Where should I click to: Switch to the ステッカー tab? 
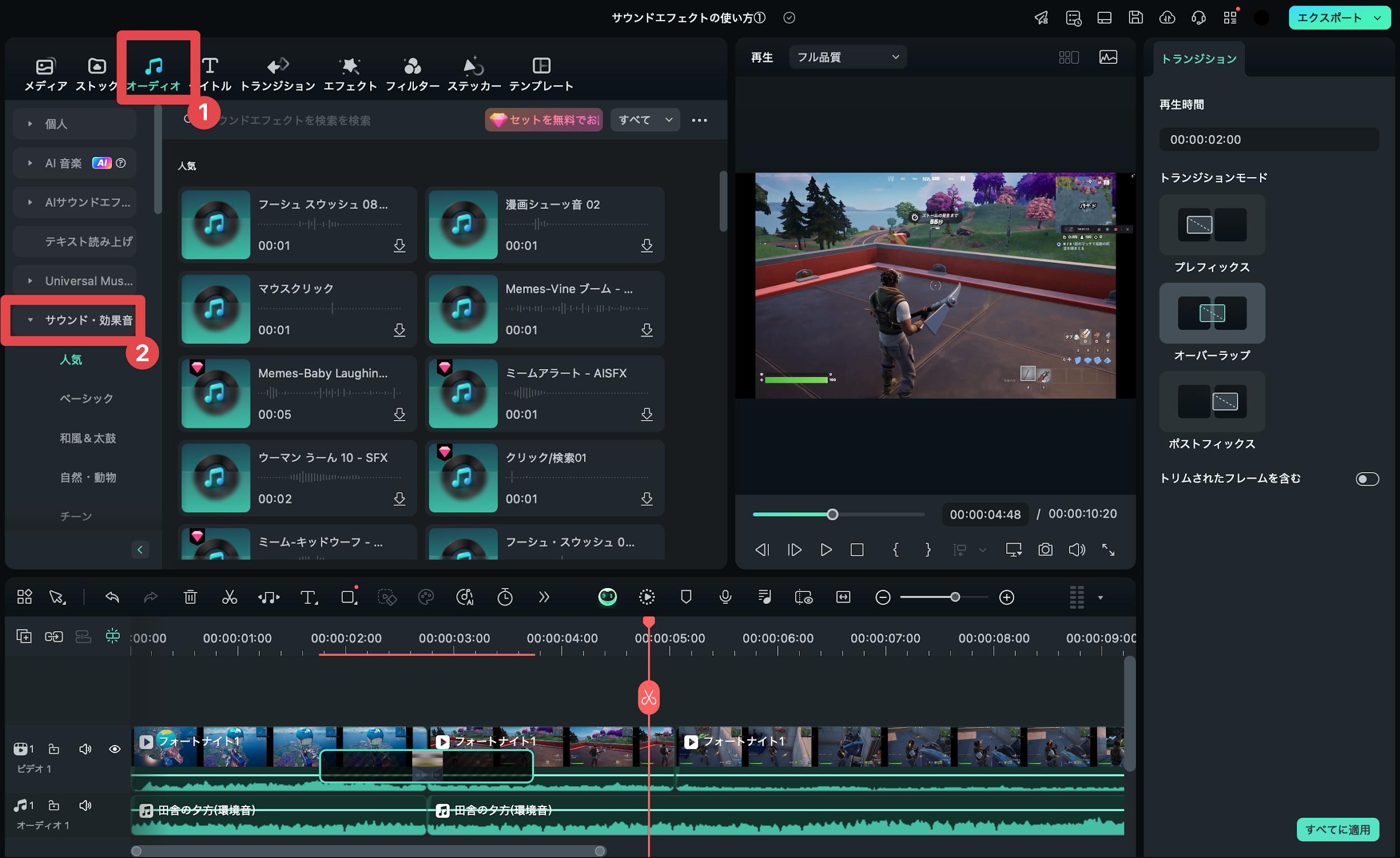click(474, 74)
